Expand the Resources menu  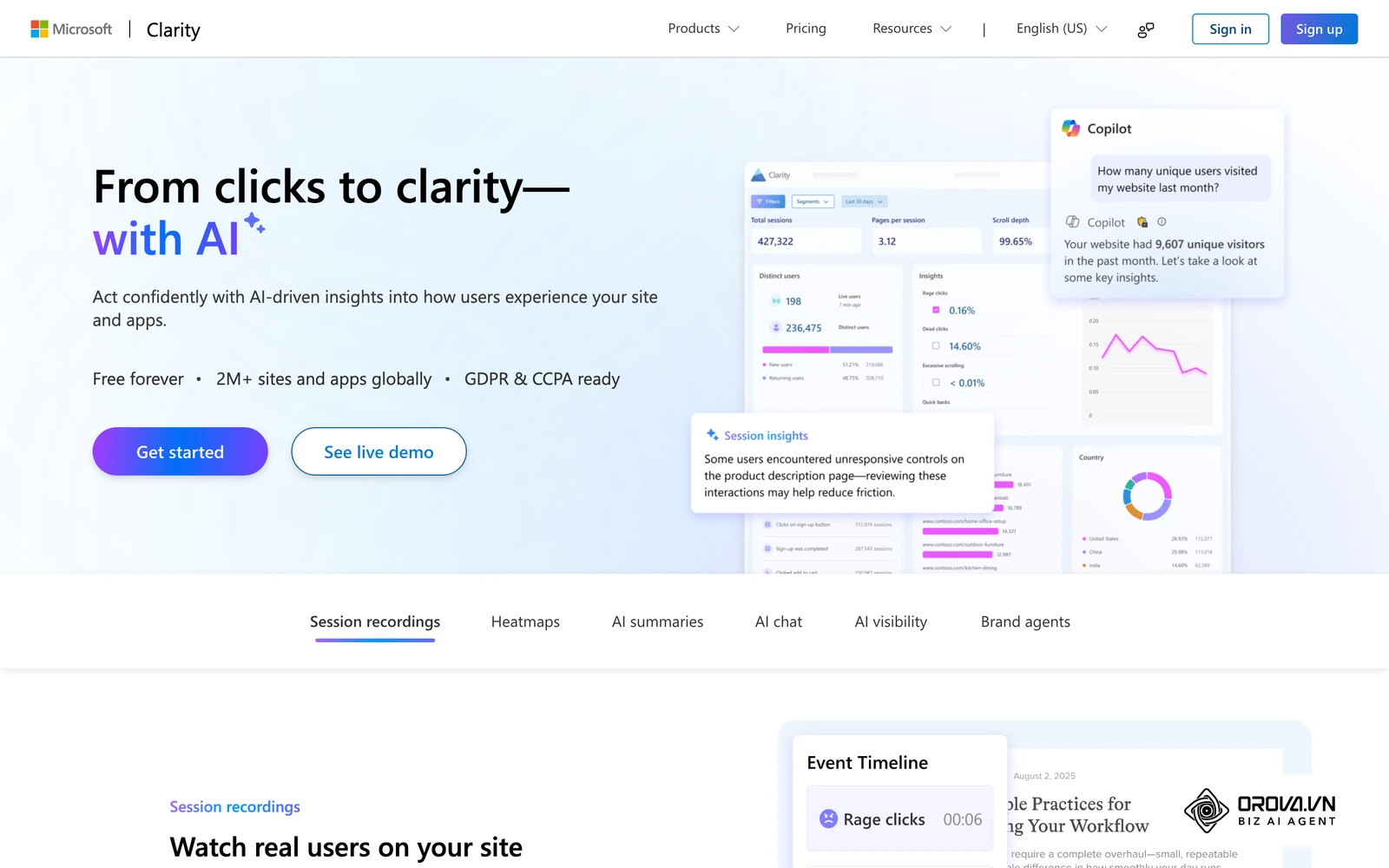tap(912, 29)
